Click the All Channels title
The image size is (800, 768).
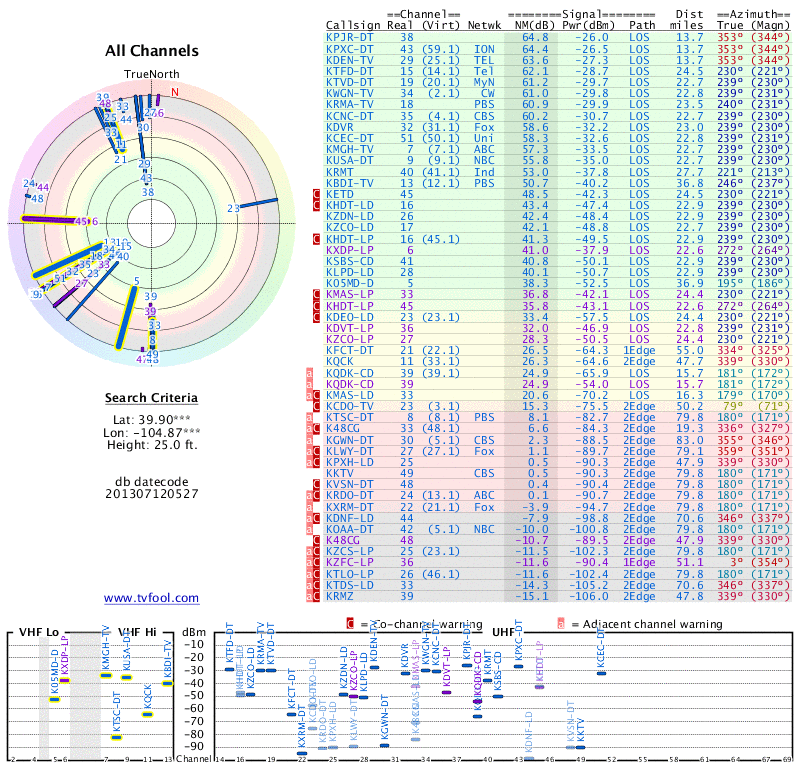point(152,51)
